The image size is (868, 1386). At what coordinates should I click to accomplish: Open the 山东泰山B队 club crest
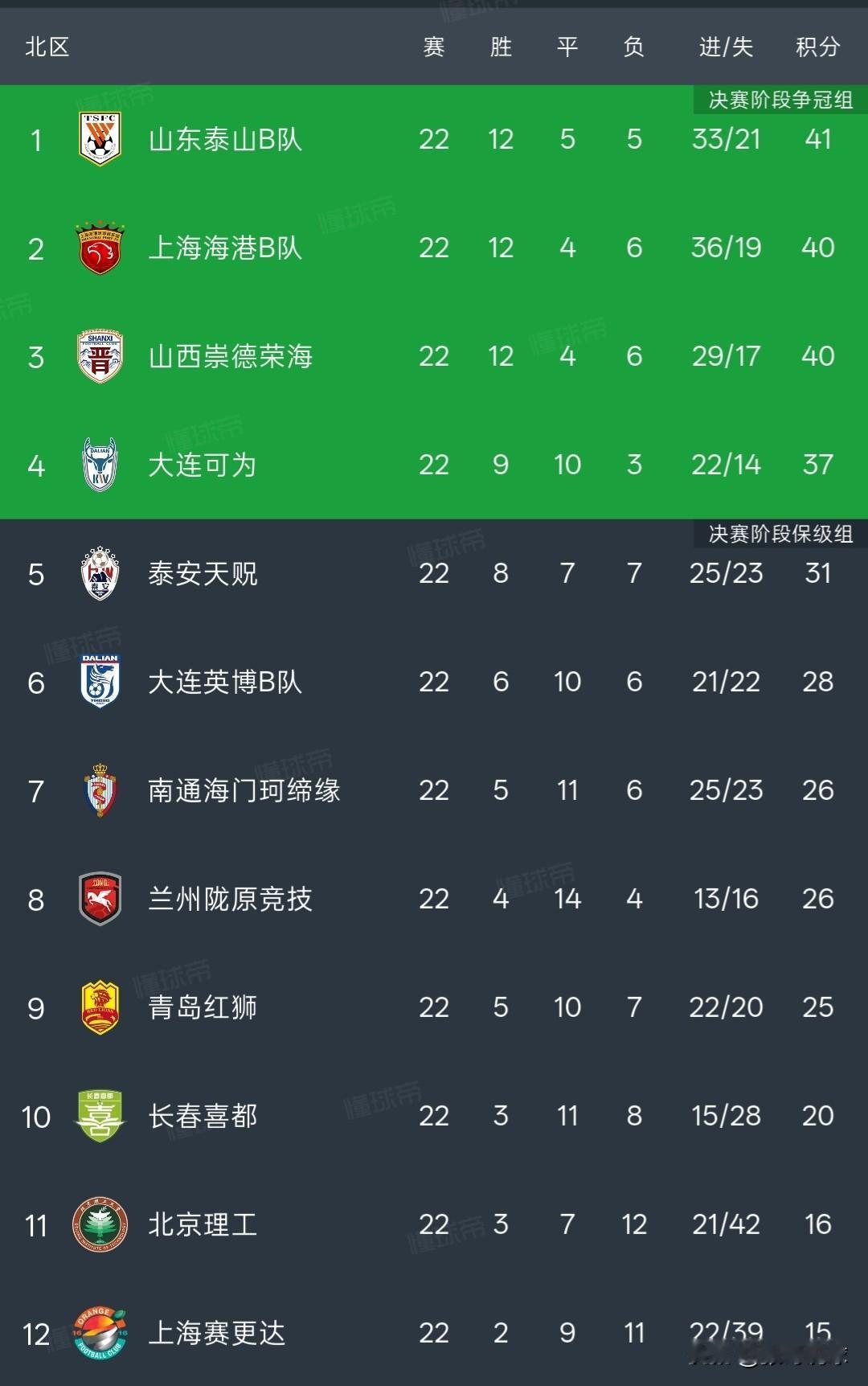[x=100, y=139]
